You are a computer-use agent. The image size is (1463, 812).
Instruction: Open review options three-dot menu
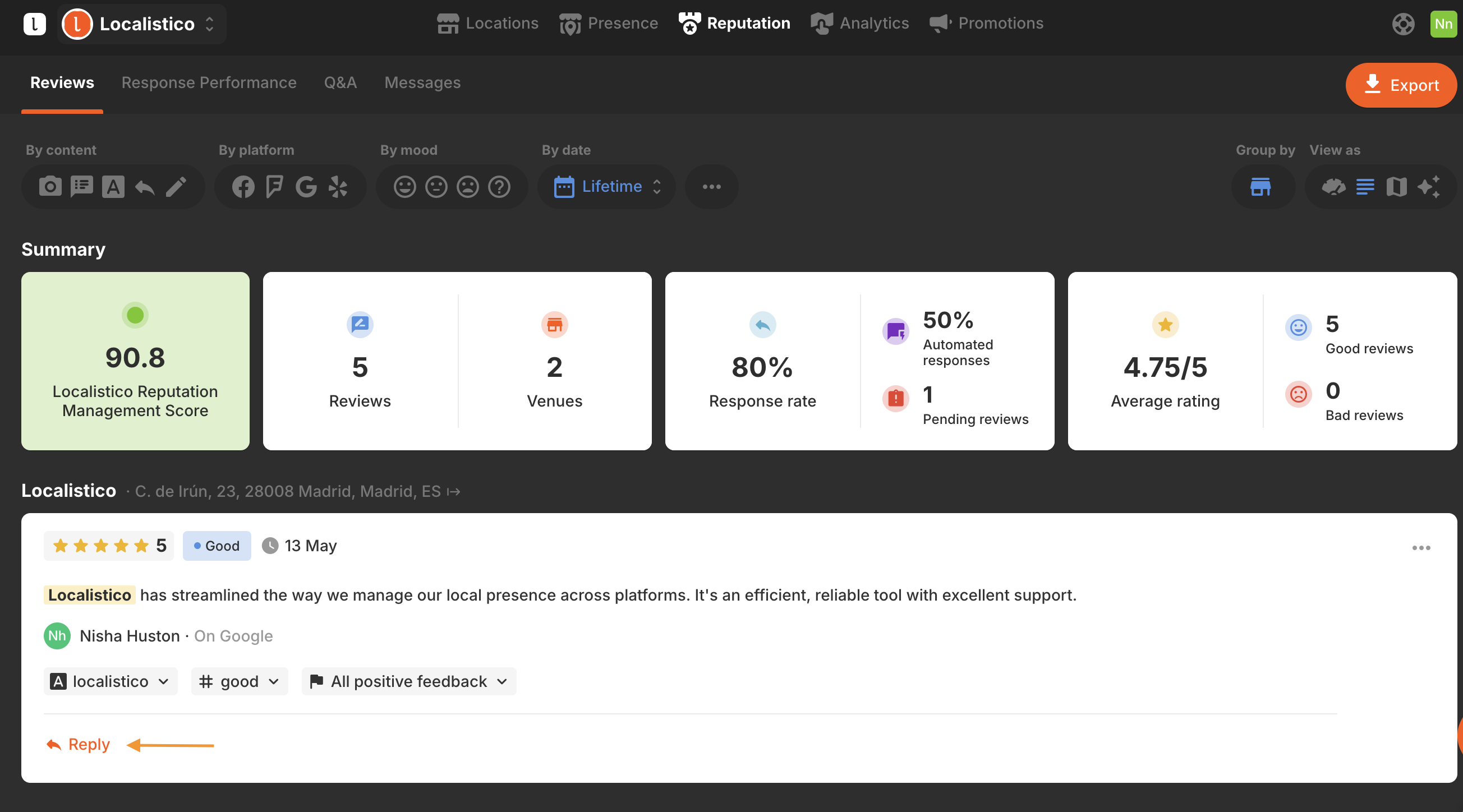1421,547
